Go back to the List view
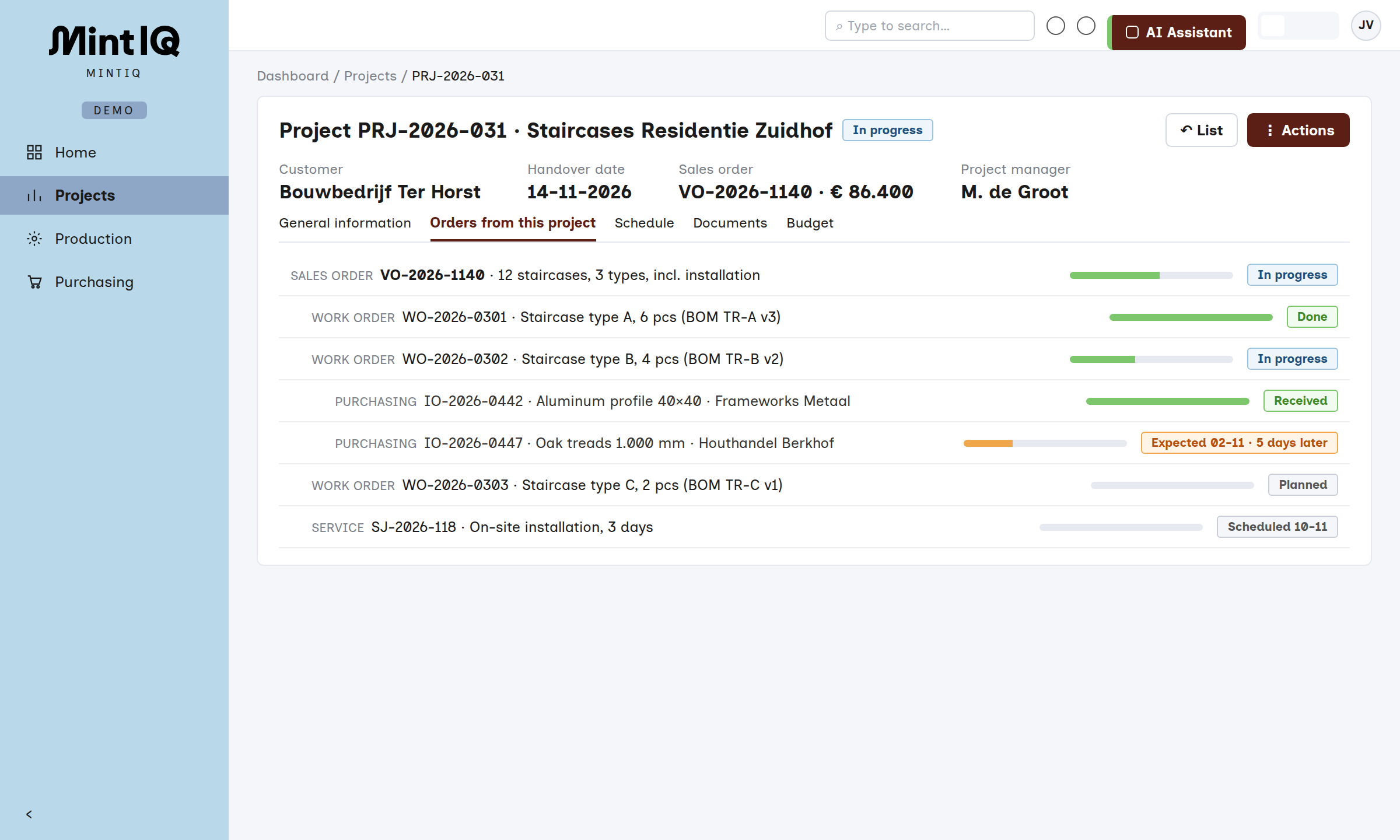 coord(1201,130)
